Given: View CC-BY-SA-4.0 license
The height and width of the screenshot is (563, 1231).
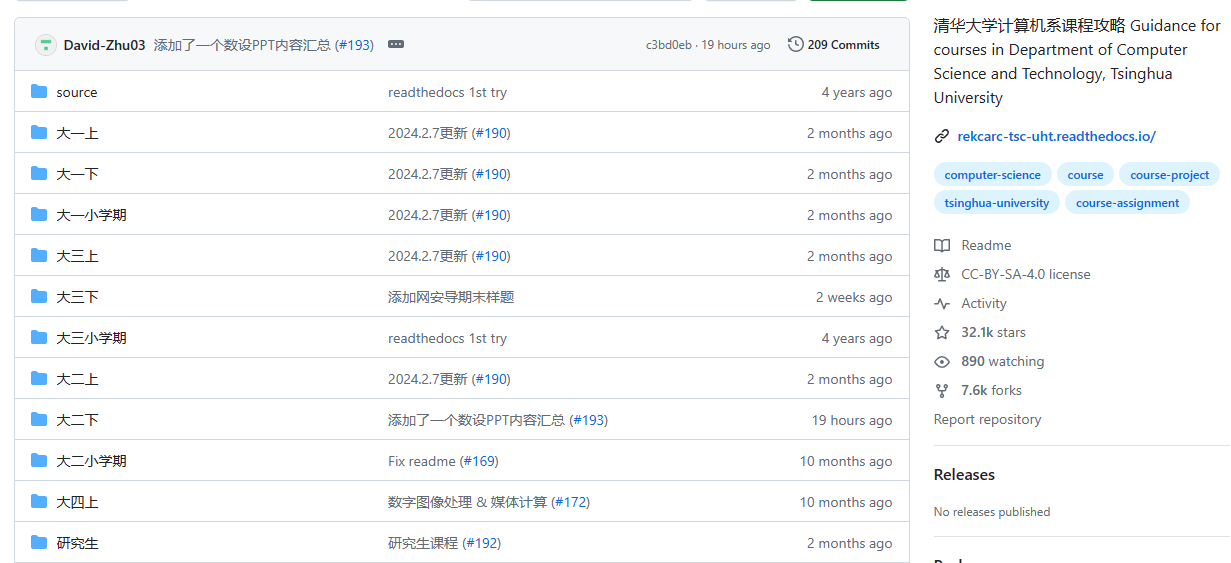Looking at the screenshot, I should click(1026, 274).
